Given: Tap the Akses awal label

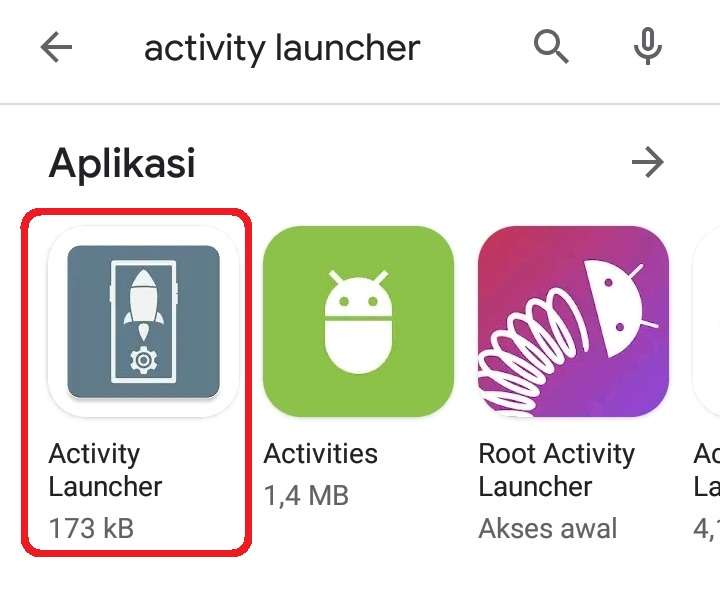Looking at the screenshot, I should tap(548, 528).
